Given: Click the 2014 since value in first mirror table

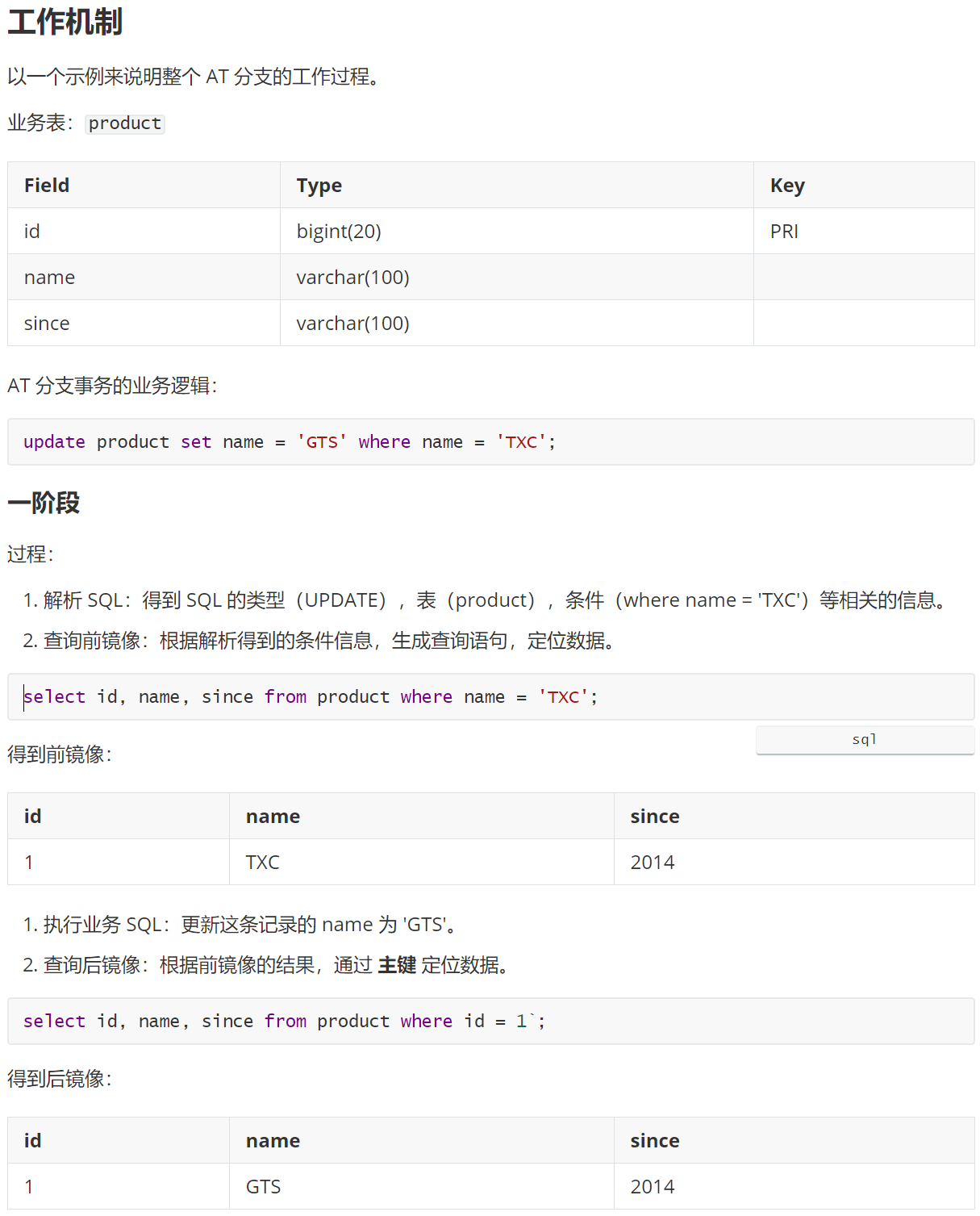Looking at the screenshot, I should [x=652, y=862].
